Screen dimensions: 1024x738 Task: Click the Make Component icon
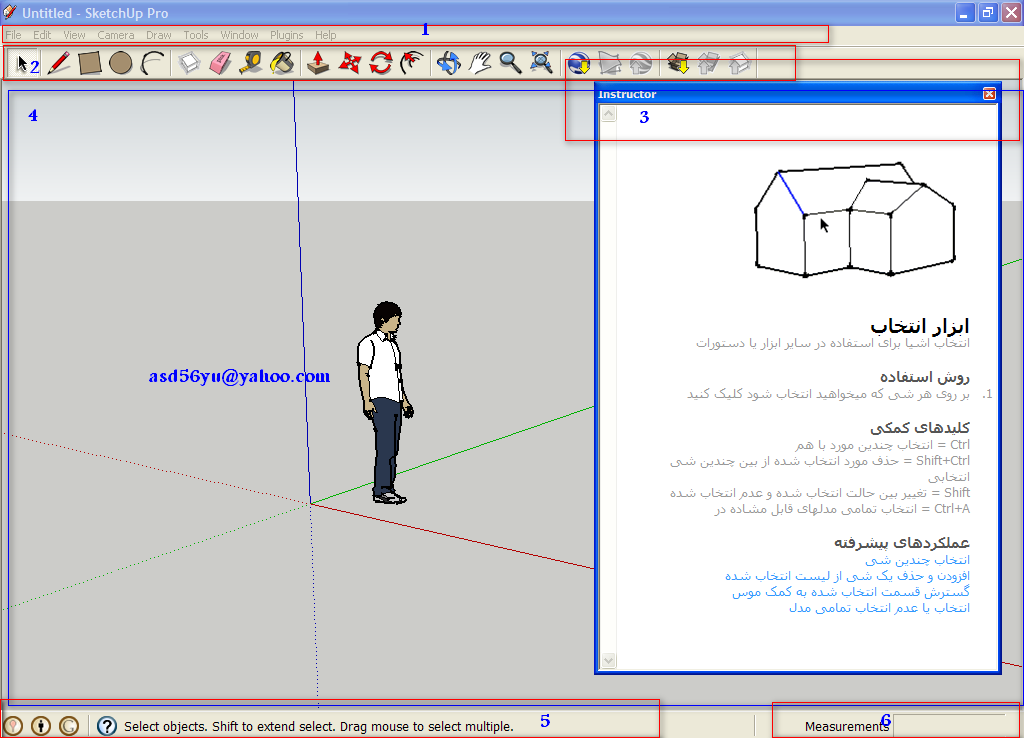tap(189, 63)
